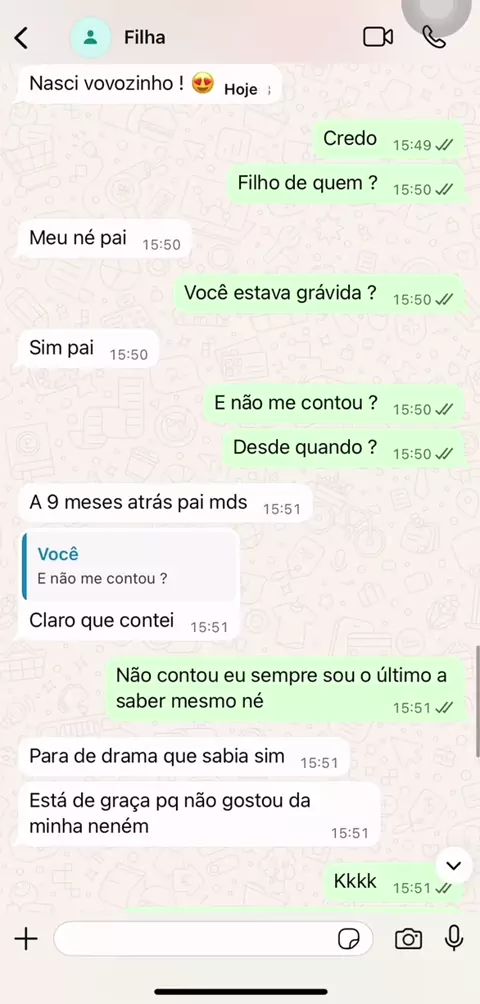The height and width of the screenshot is (1004, 480).
Task: Open the sticker picker in message field
Action: (x=348, y=939)
